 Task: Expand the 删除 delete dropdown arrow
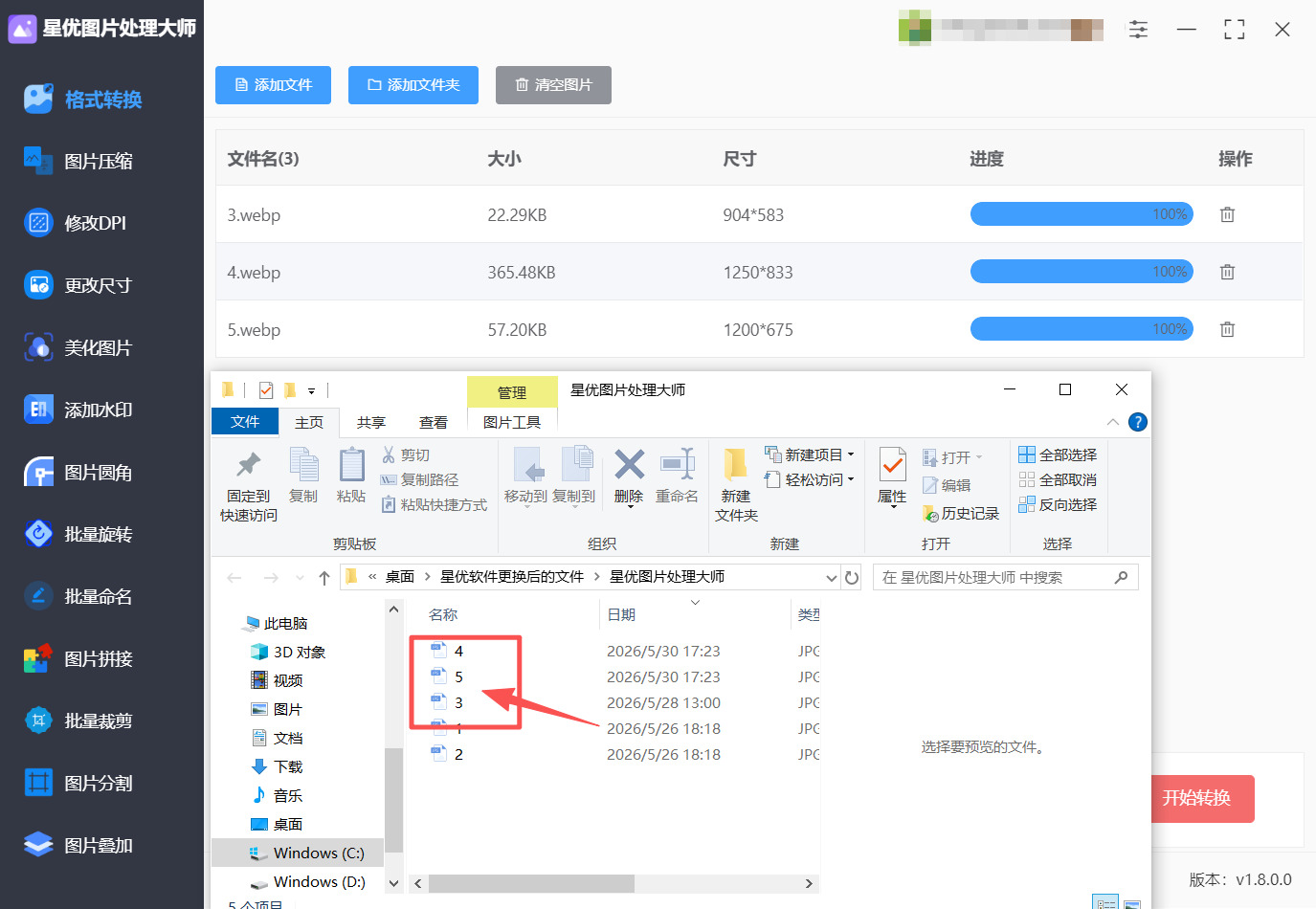coord(629,507)
